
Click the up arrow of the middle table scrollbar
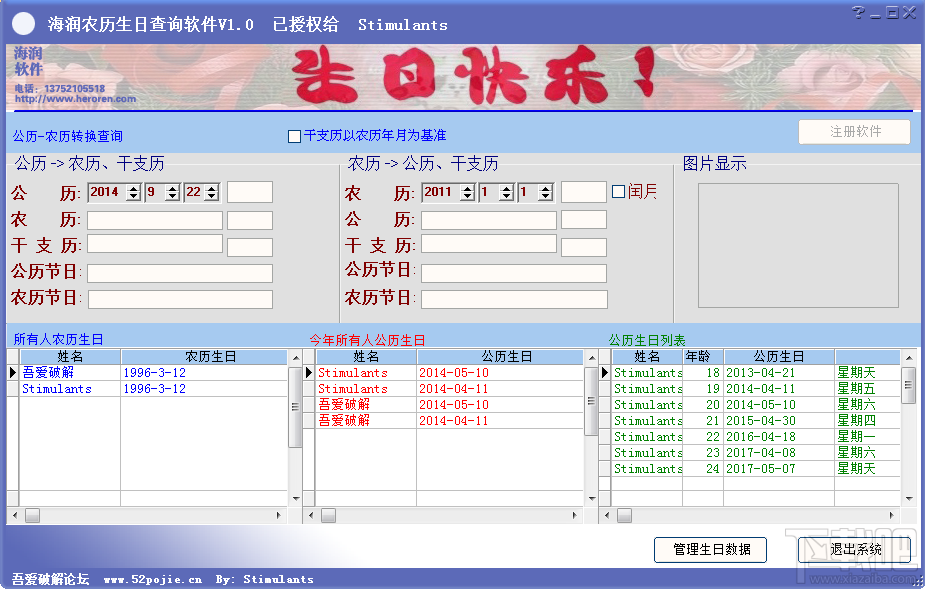[x=592, y=358]
